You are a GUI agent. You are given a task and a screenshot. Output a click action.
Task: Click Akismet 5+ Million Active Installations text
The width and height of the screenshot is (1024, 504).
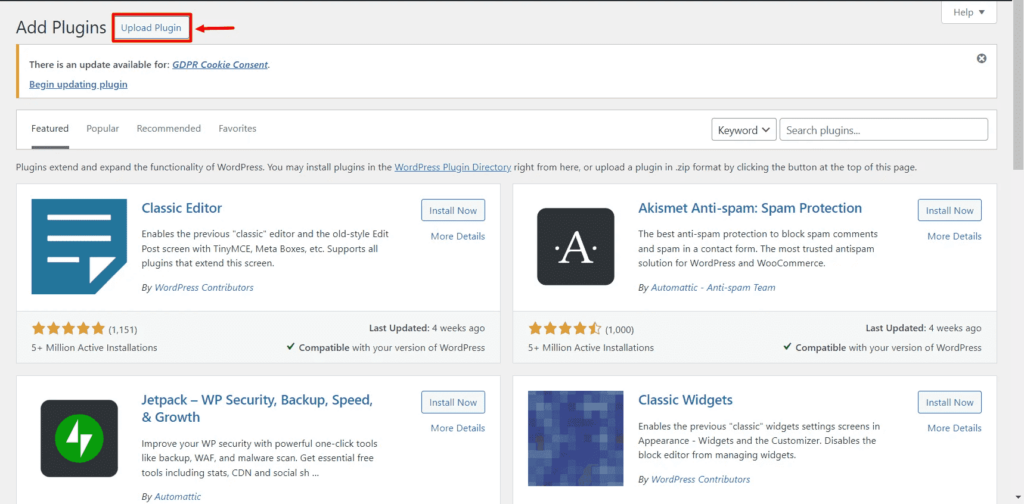pyautogui.click(x=591, y=347)
